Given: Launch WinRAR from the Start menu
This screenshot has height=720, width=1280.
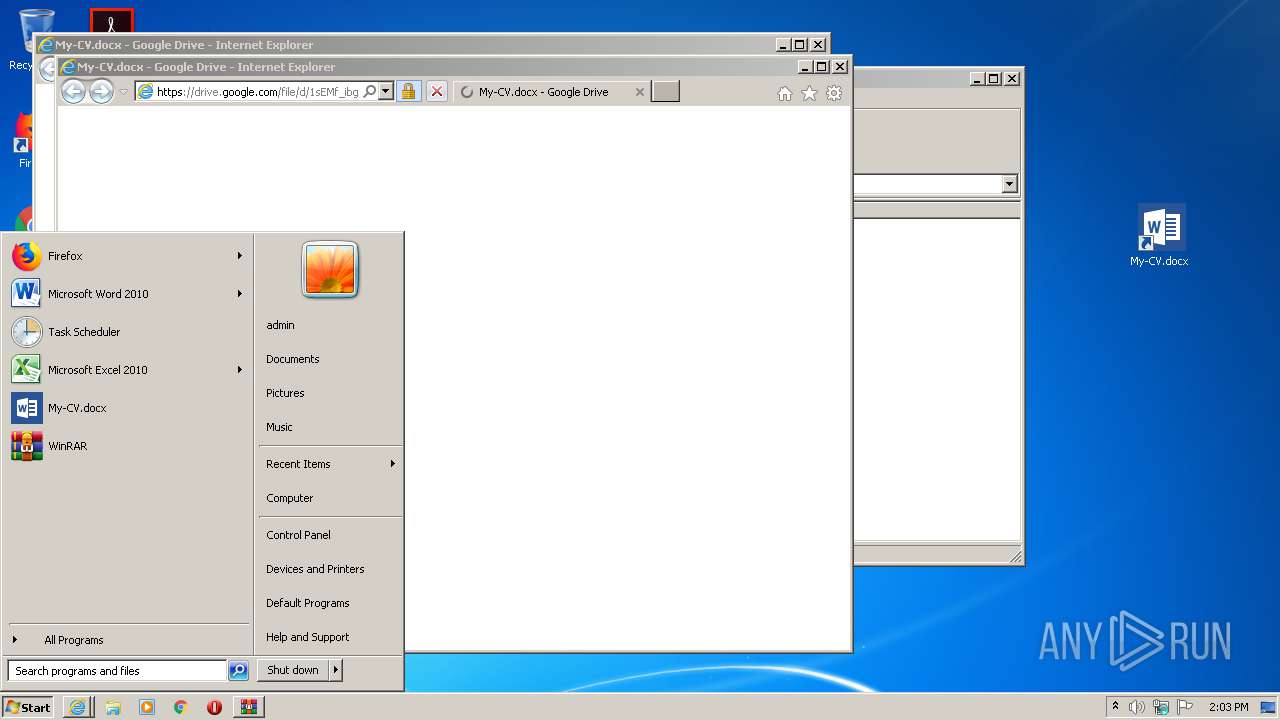Looking at the screenshot, I should (x=127, y=446).
